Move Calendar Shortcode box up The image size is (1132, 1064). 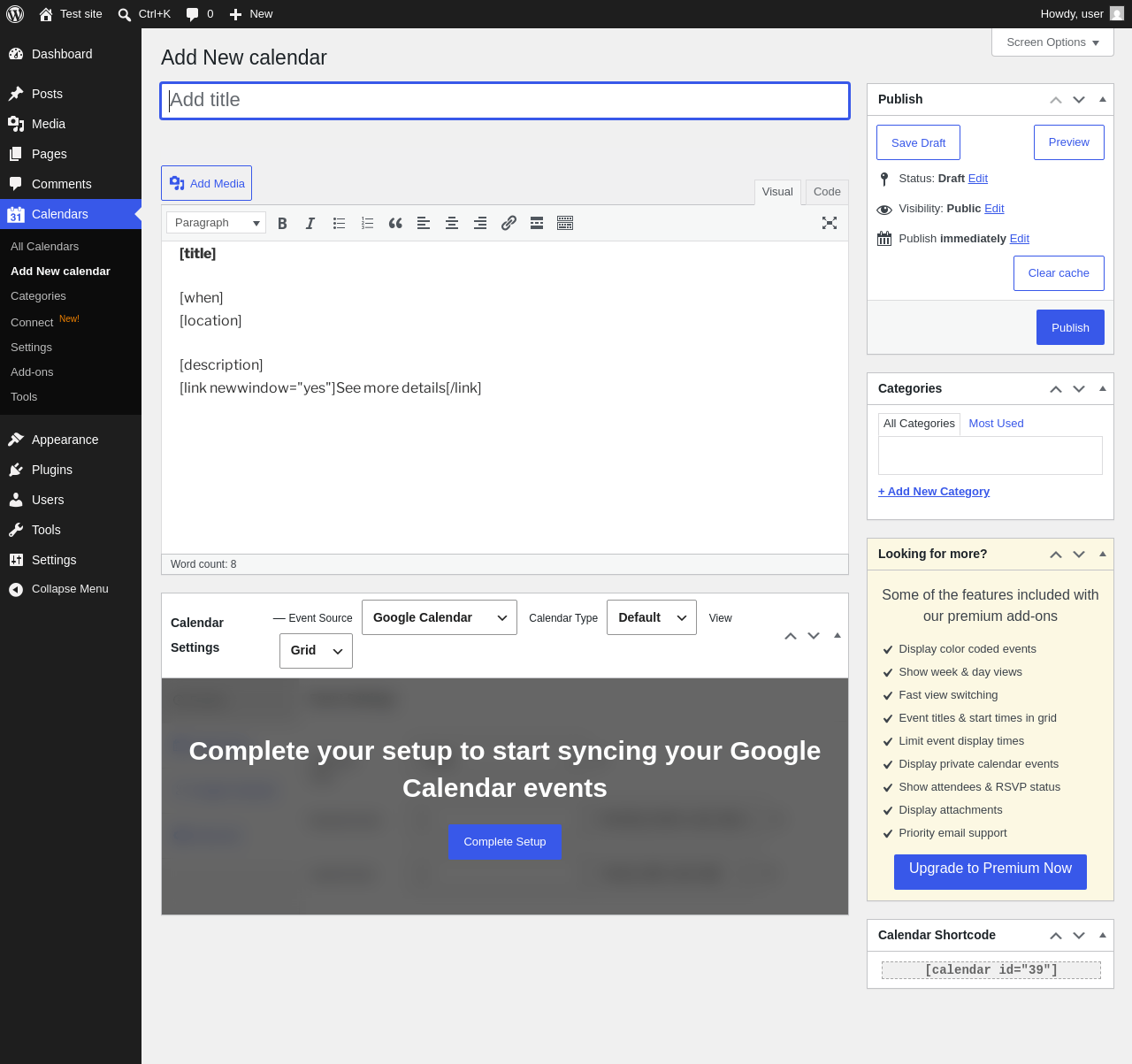(1056, 936)
